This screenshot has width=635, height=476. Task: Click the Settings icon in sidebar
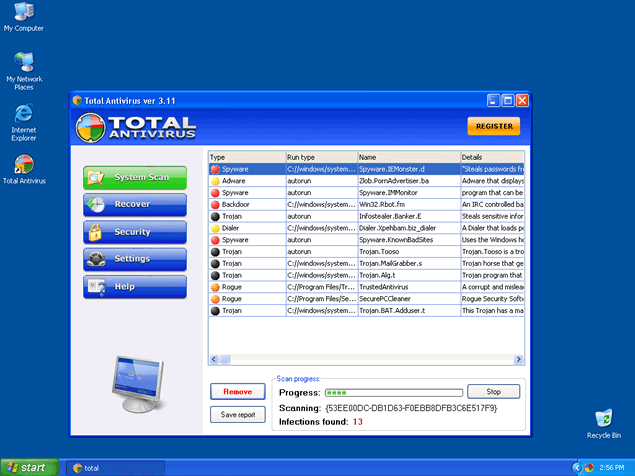(96, 259)
